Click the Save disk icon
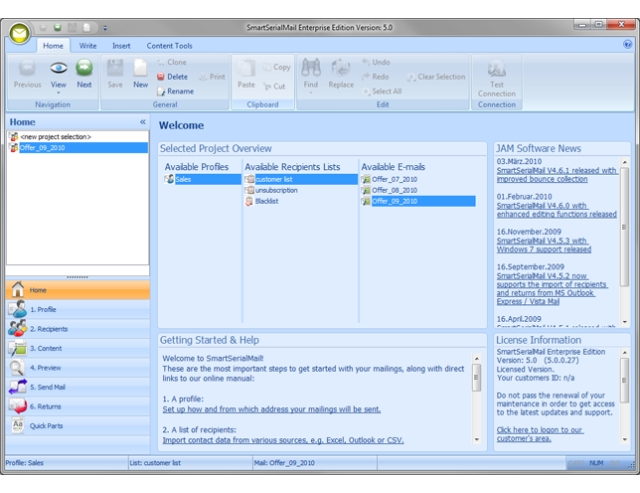Screen dimensions: 640x493 (x=115, y=68)
